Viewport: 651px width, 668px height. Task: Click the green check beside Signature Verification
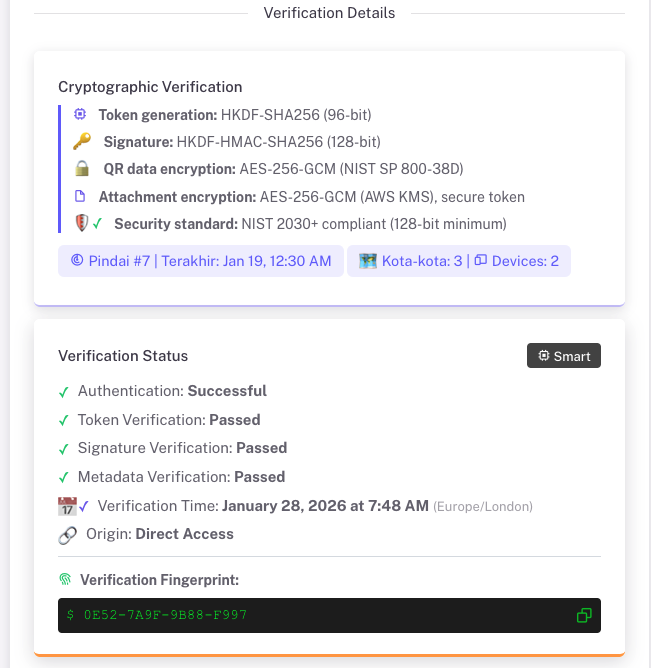(x=63, y=449)
